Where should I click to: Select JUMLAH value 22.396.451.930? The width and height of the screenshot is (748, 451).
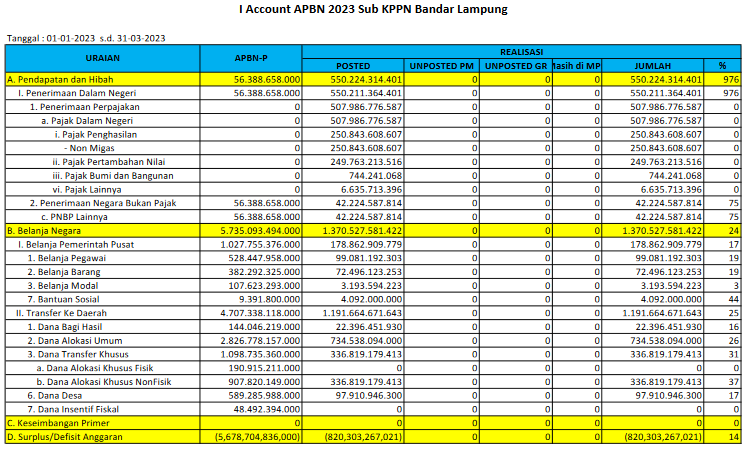(668, 327)
